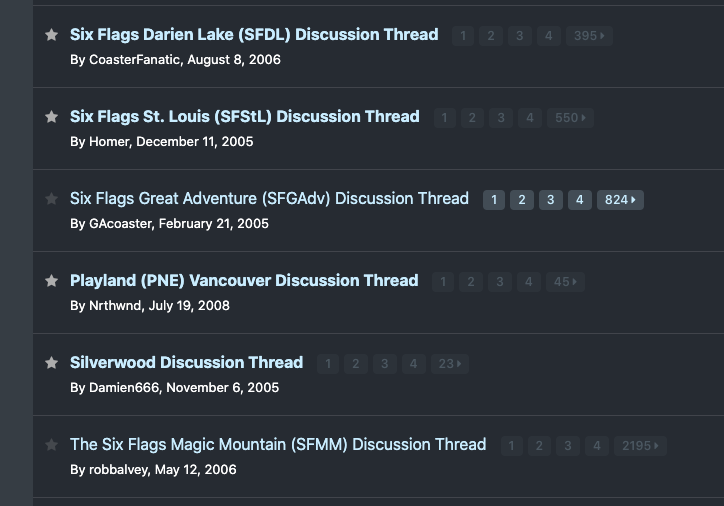Click the star icon beside Six Flags St. Louis thread
The image size is (724, 506).
[x=52, y=117]
